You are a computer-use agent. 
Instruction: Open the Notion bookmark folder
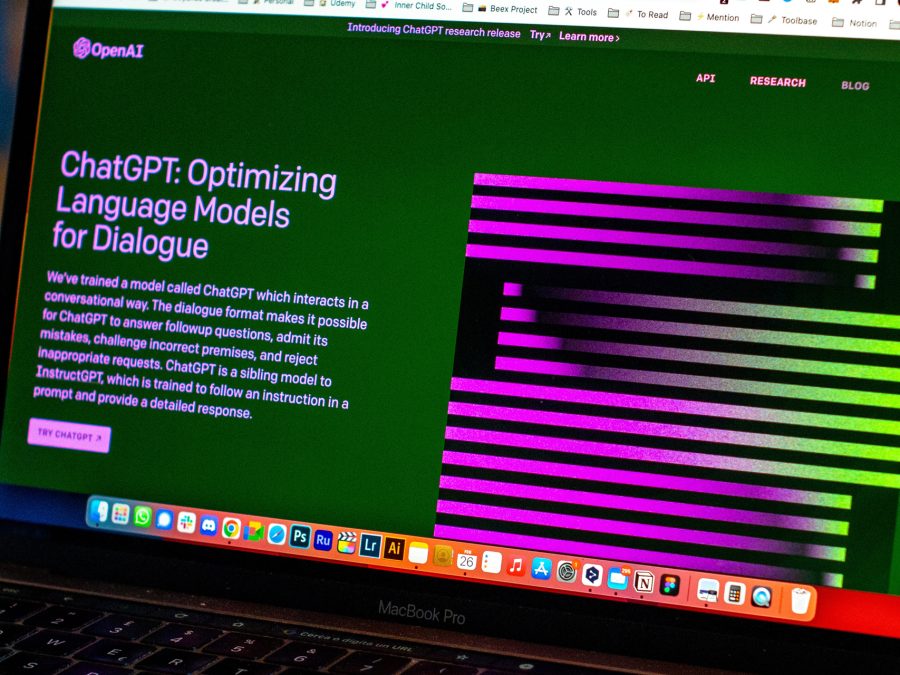tap(855, 23)
